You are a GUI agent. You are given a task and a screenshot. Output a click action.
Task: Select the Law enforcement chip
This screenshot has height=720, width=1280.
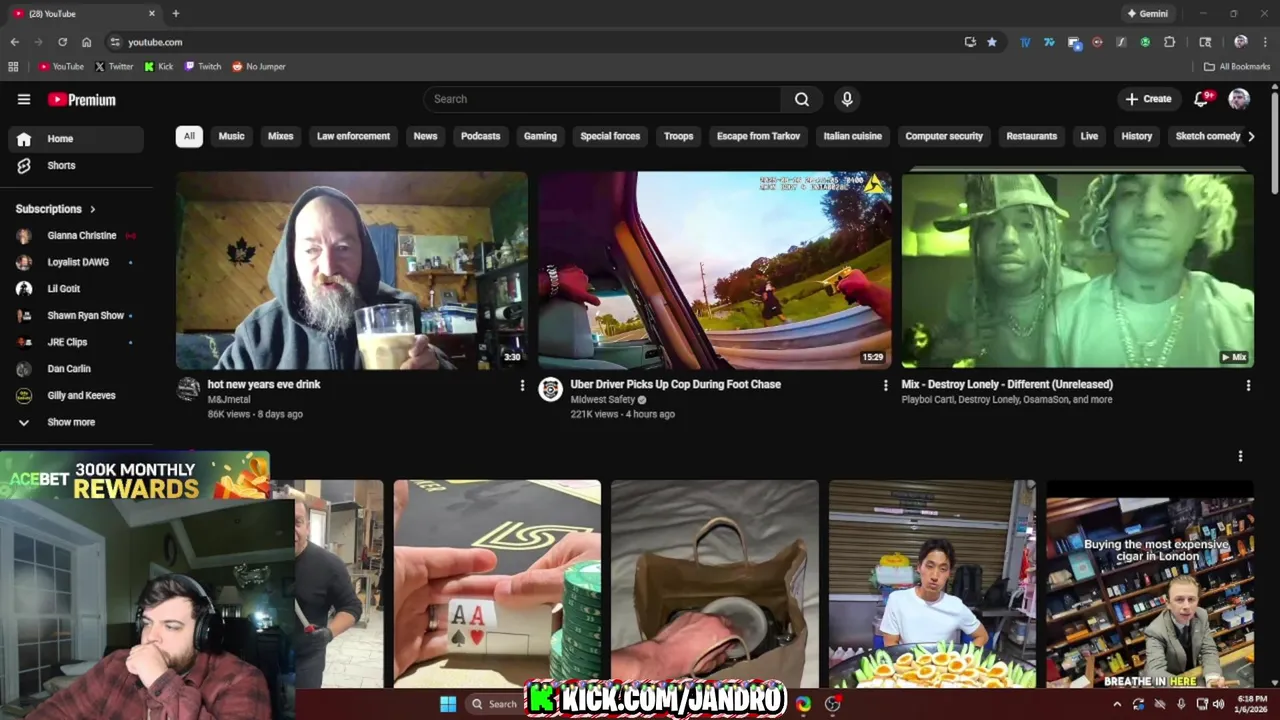point(353,136)
